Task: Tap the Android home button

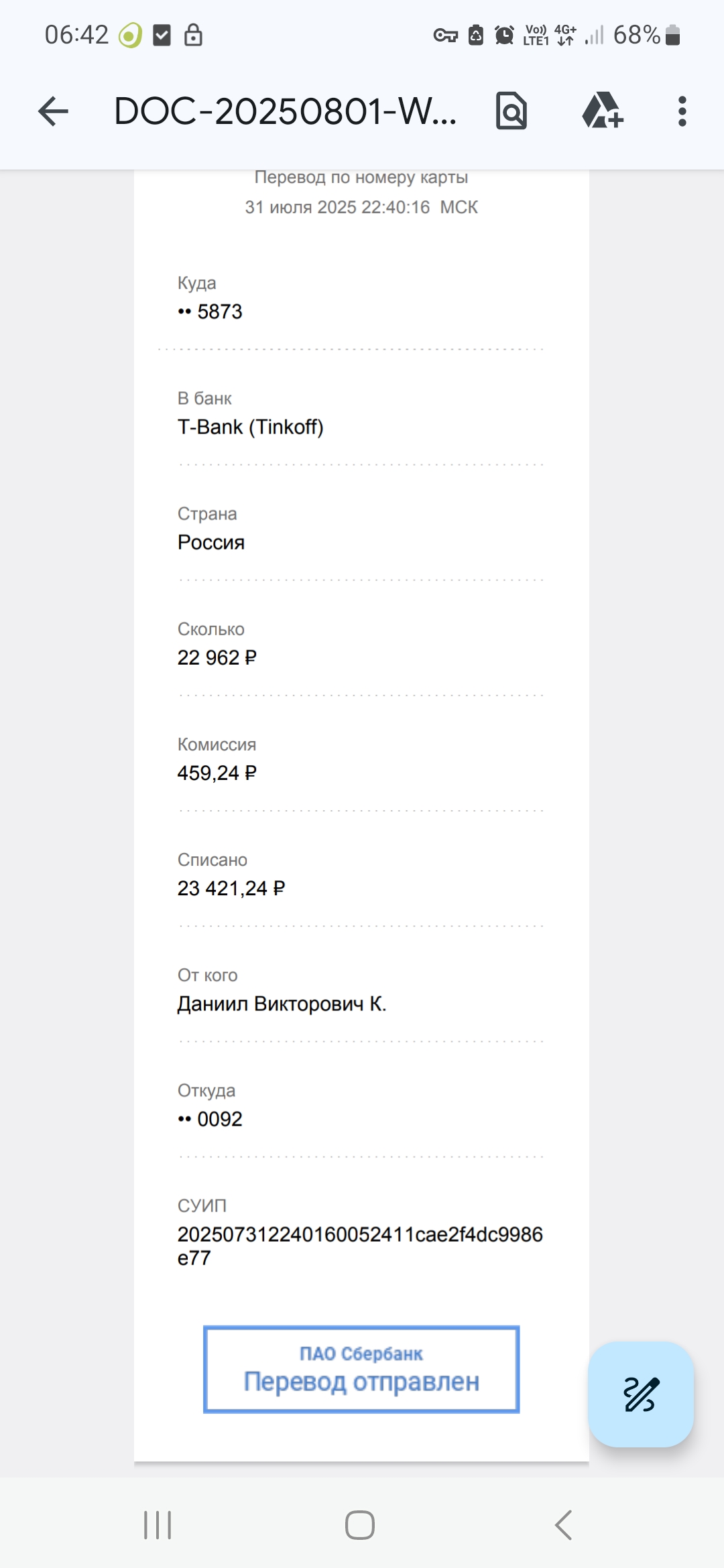Action: pos(360,1525)
